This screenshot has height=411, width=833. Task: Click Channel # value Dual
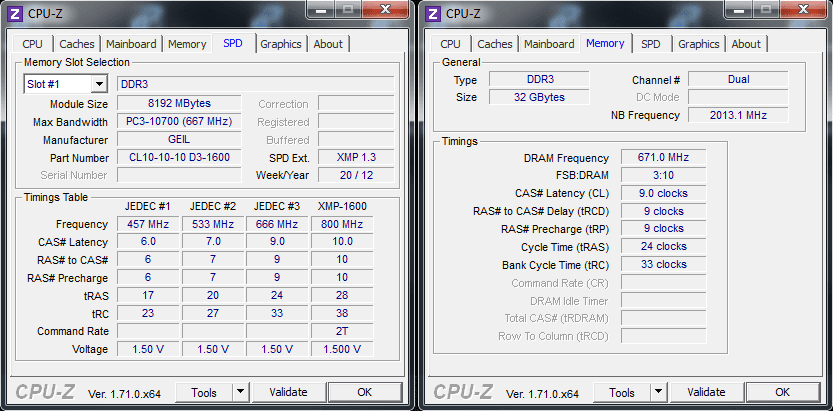click(738, 79)
